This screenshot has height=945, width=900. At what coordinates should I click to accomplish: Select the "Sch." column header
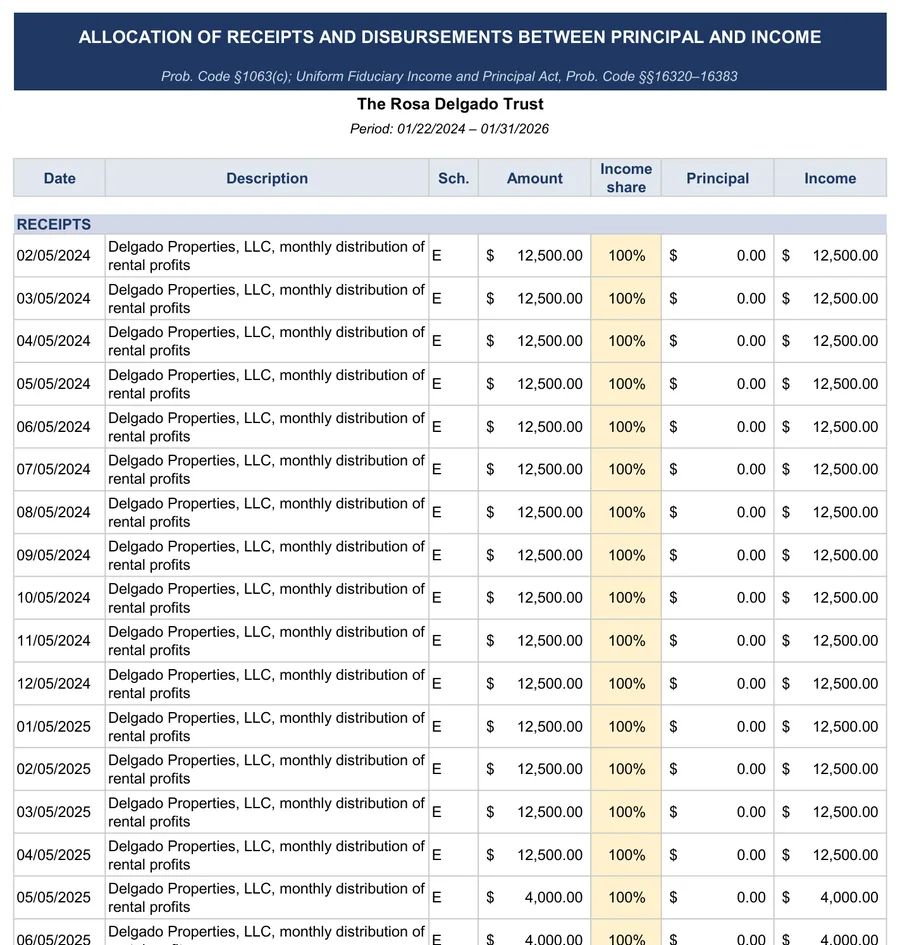(453, 178)
